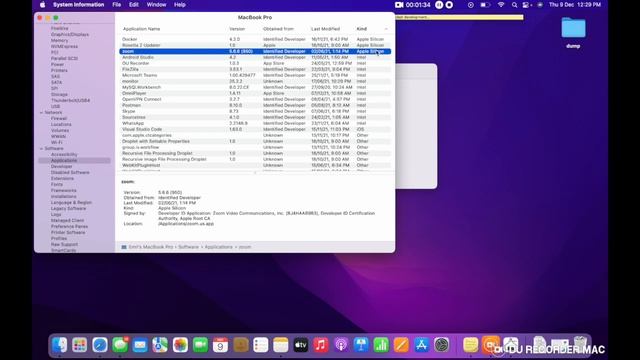Viewport: 640px width, 360px height.
Task: Select Developer under Software
Action: (62, 167)
